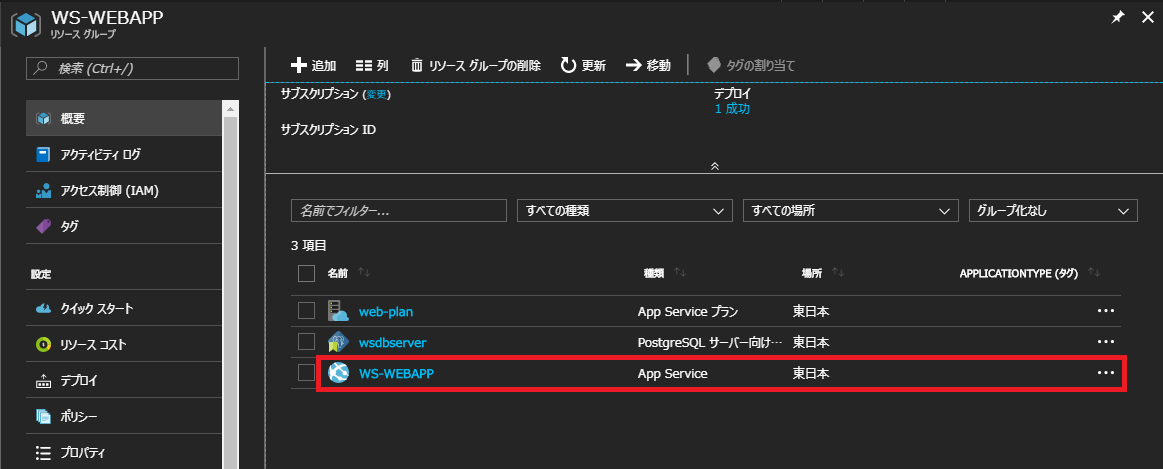Click the search magnifier icon in sidebar
This screenshot has width=1163, height=469.
[42, 68]
